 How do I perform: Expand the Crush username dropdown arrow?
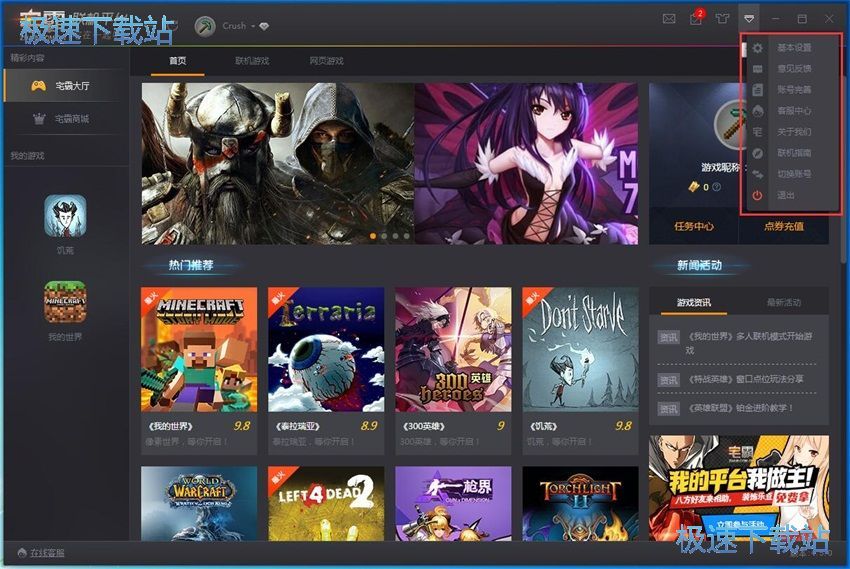point(253,26)
